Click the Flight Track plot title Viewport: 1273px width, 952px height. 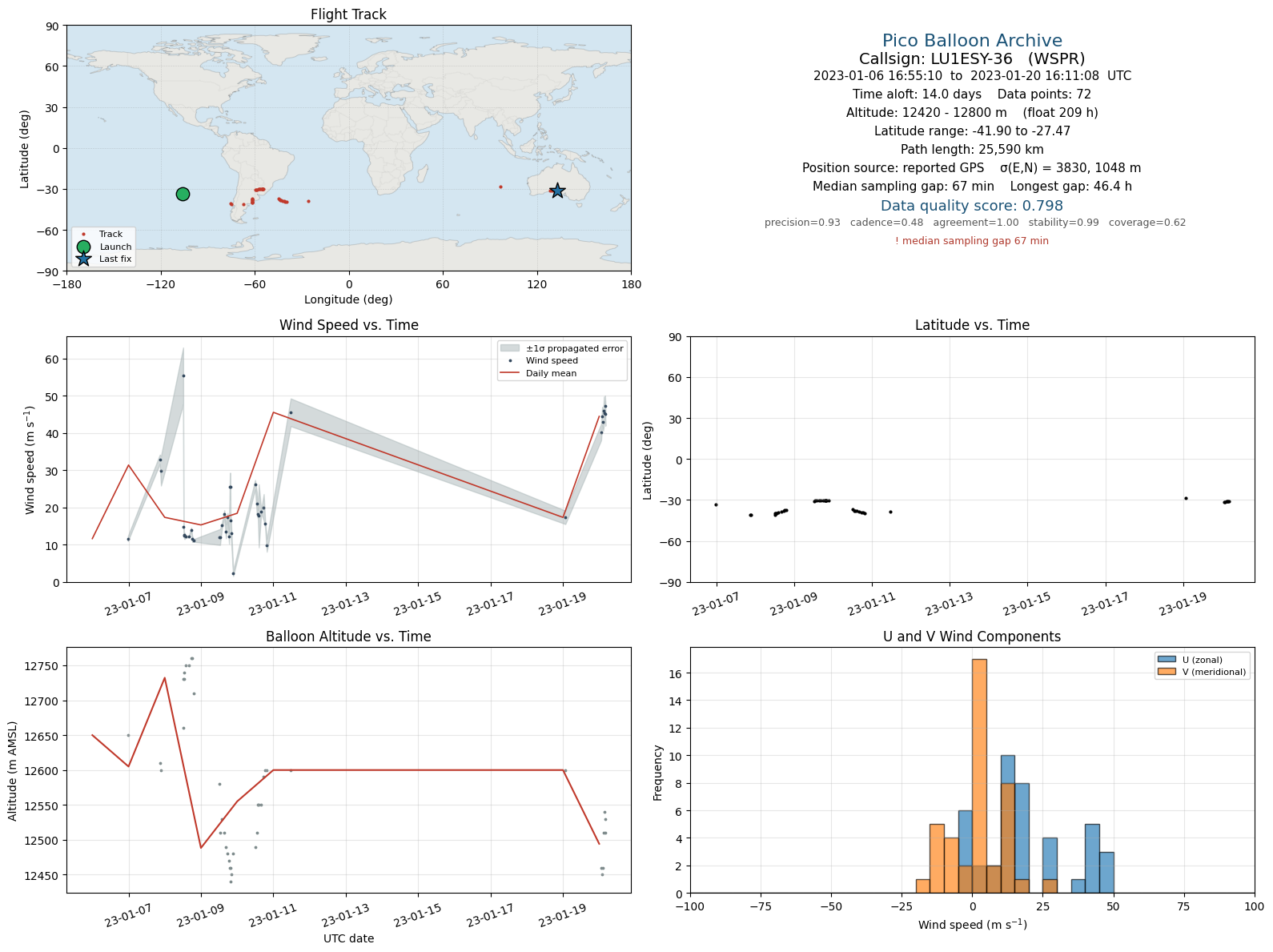(348, 14)
